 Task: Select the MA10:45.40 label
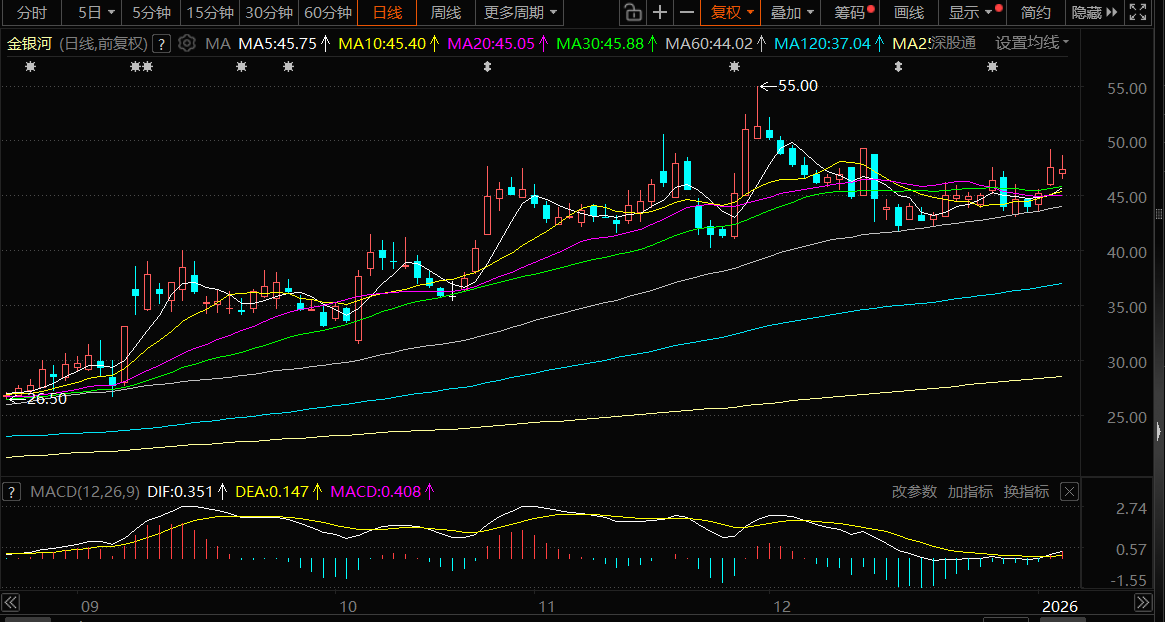tap(383, 43)
